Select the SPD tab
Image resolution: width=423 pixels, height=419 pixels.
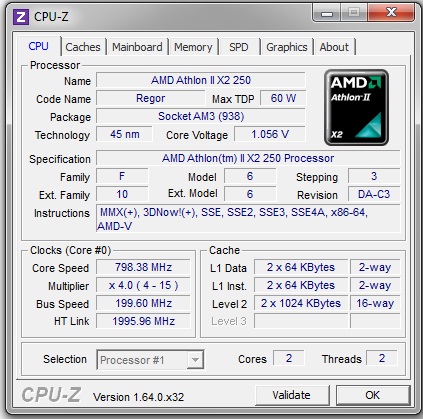[x=239, y=47]
